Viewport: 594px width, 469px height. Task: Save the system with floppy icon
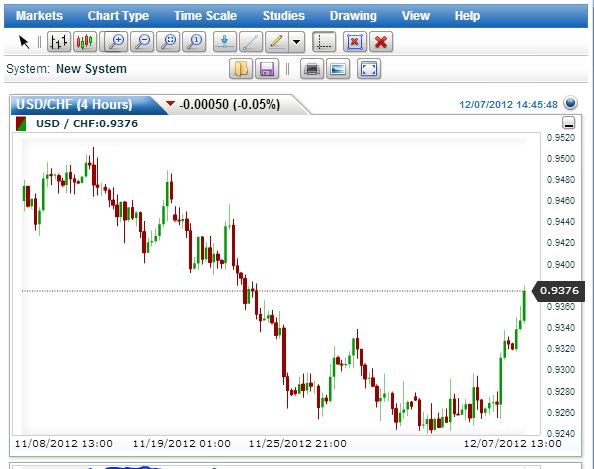pos(267,69)
